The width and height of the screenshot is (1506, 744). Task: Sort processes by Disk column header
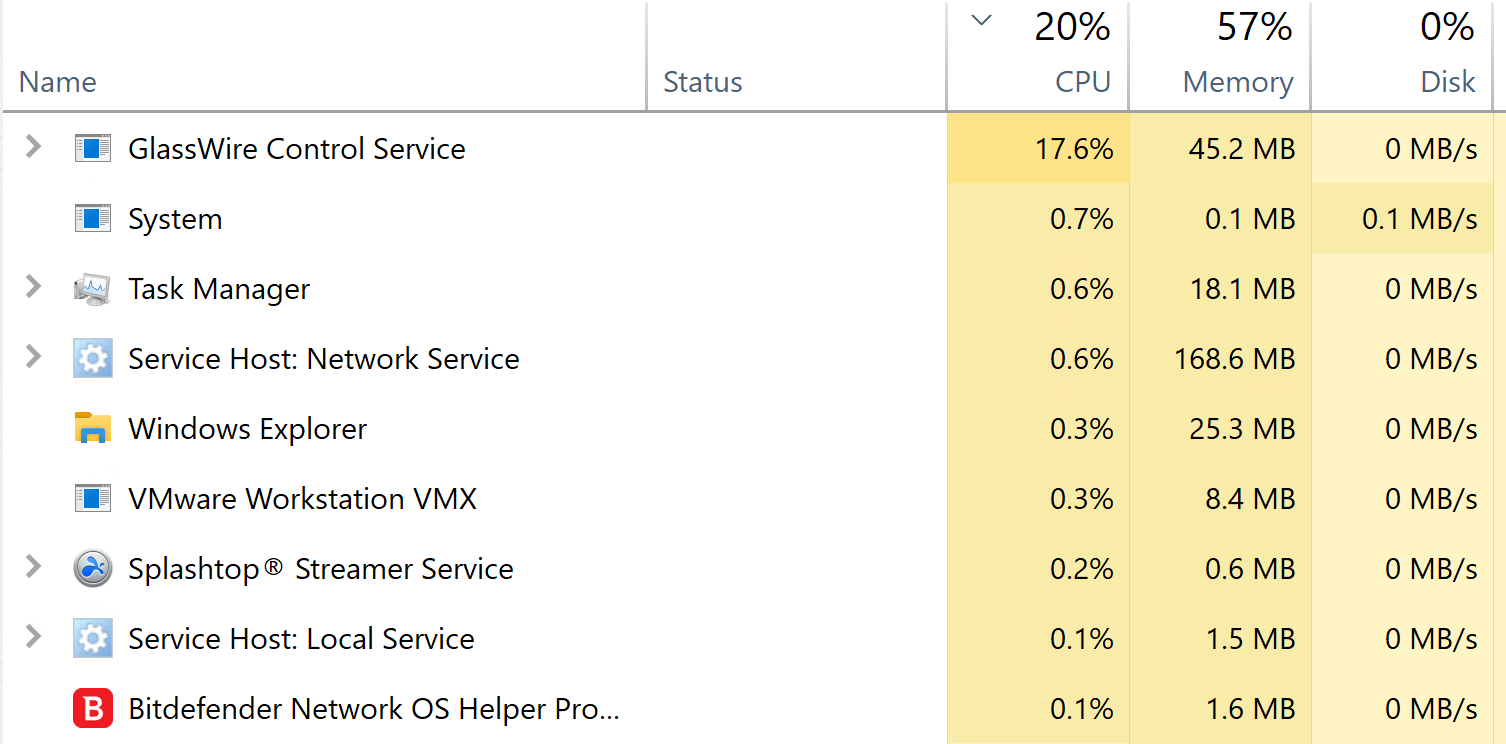click(1447, 82)
